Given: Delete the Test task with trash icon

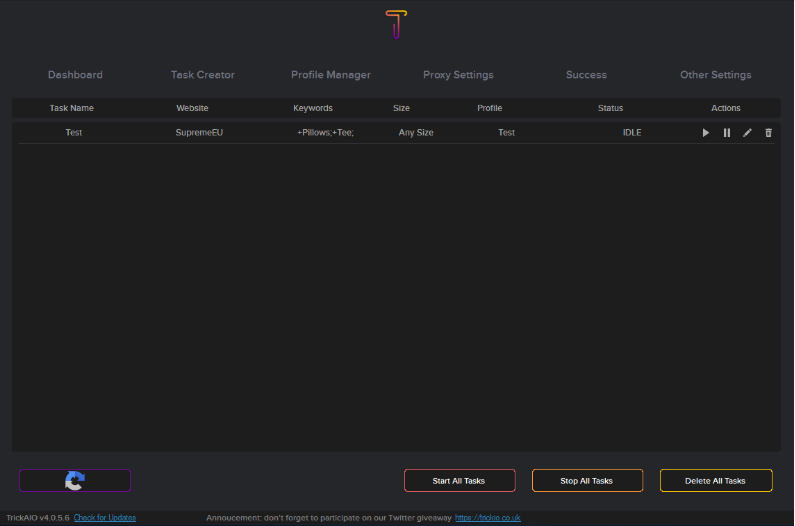Looking at the screenshot, I should (x=768, y=133).
